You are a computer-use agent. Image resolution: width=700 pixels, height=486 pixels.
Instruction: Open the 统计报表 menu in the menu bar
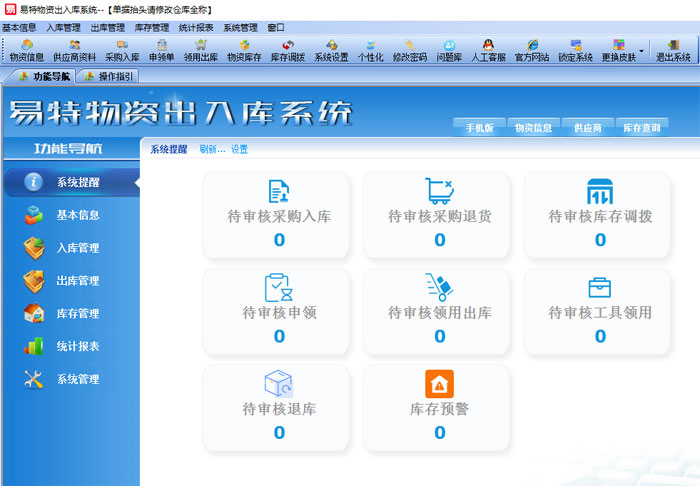[196, 28]
